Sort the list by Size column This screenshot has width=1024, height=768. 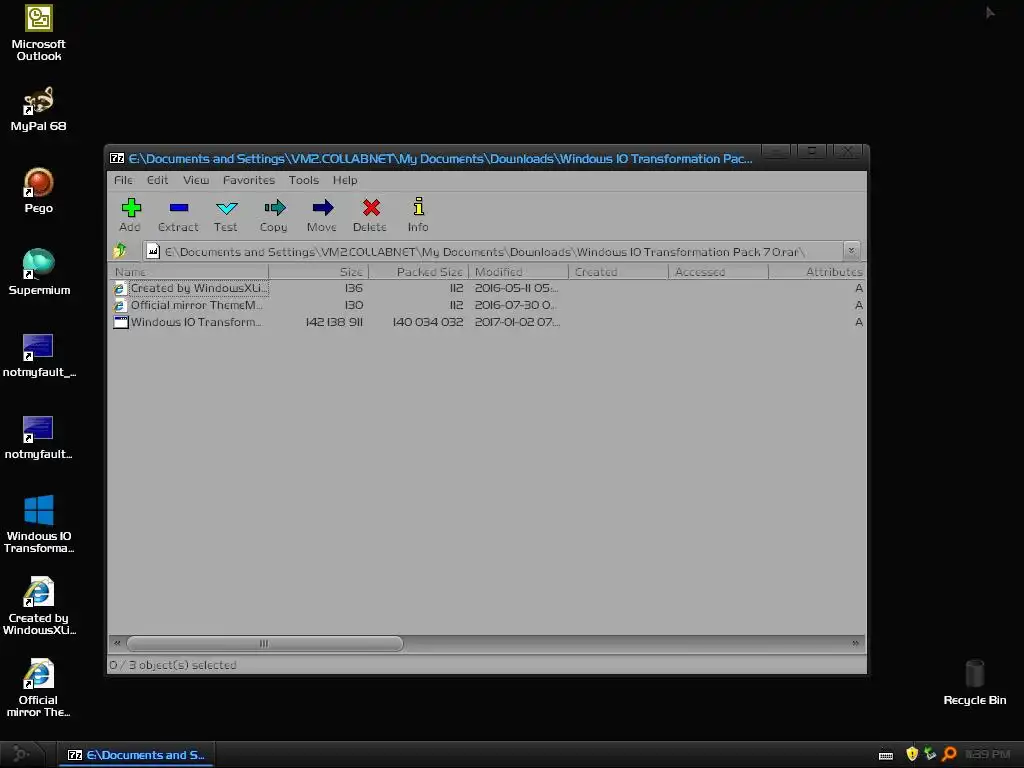click(319, 272)
